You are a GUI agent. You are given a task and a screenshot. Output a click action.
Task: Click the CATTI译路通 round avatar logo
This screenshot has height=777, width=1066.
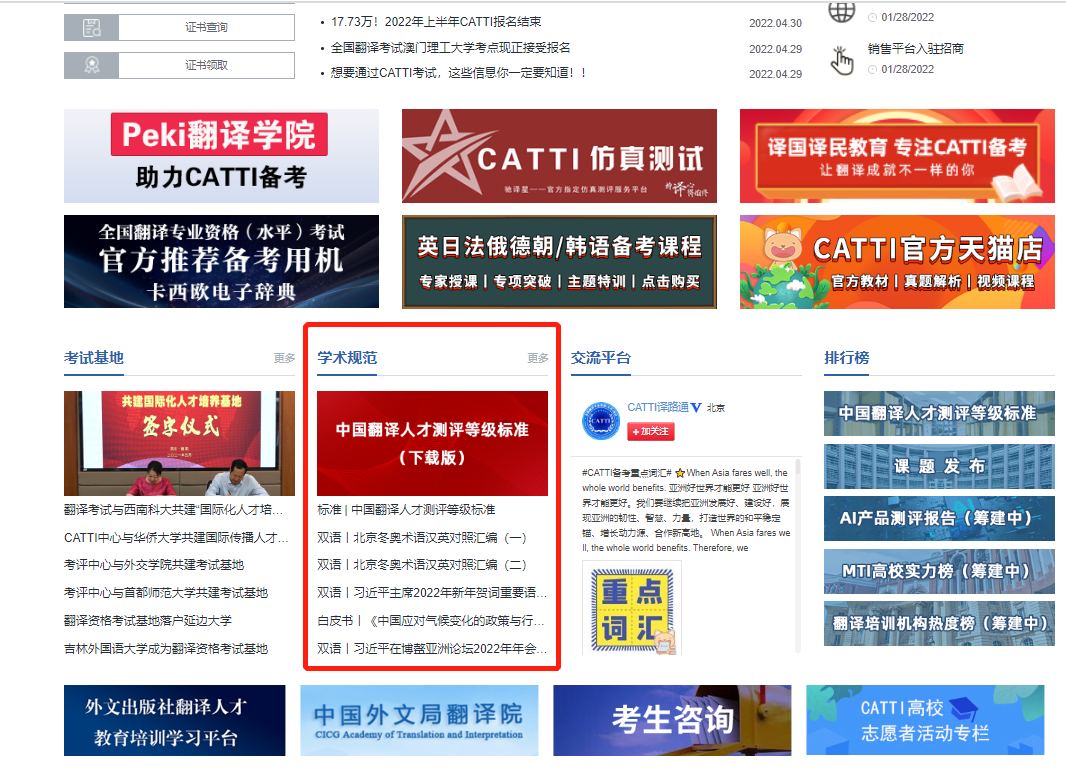[601, 421]
